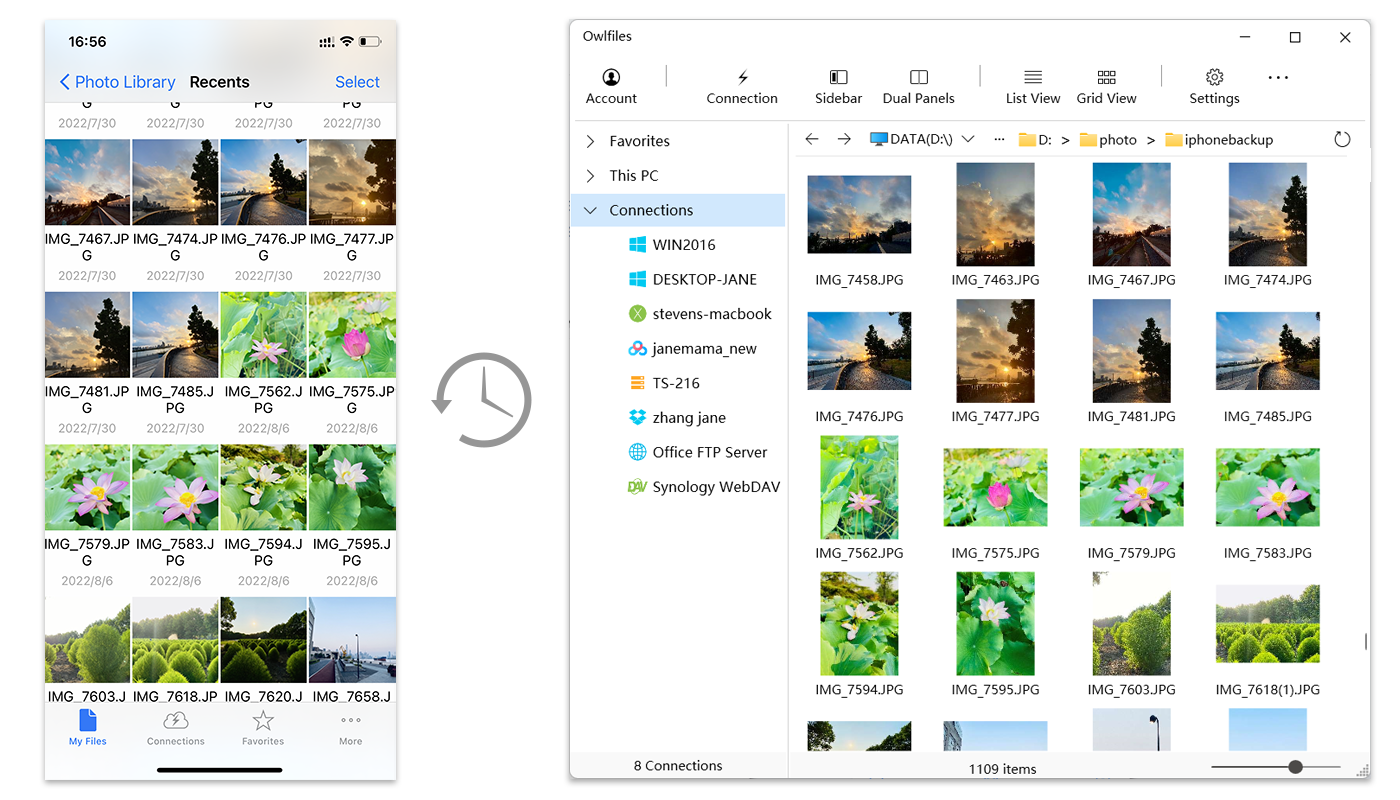Refresh the iphonebackup folder listing

(x=1343, y=139)
